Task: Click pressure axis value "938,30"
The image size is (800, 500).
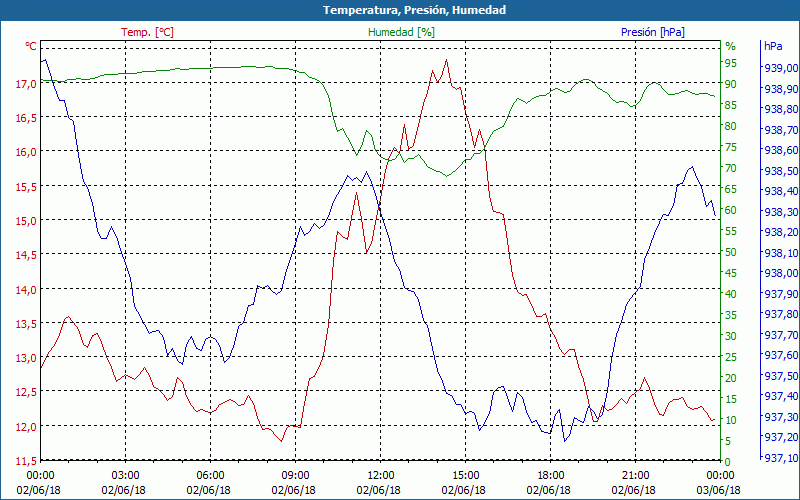Action: click(x=781, y=212)
